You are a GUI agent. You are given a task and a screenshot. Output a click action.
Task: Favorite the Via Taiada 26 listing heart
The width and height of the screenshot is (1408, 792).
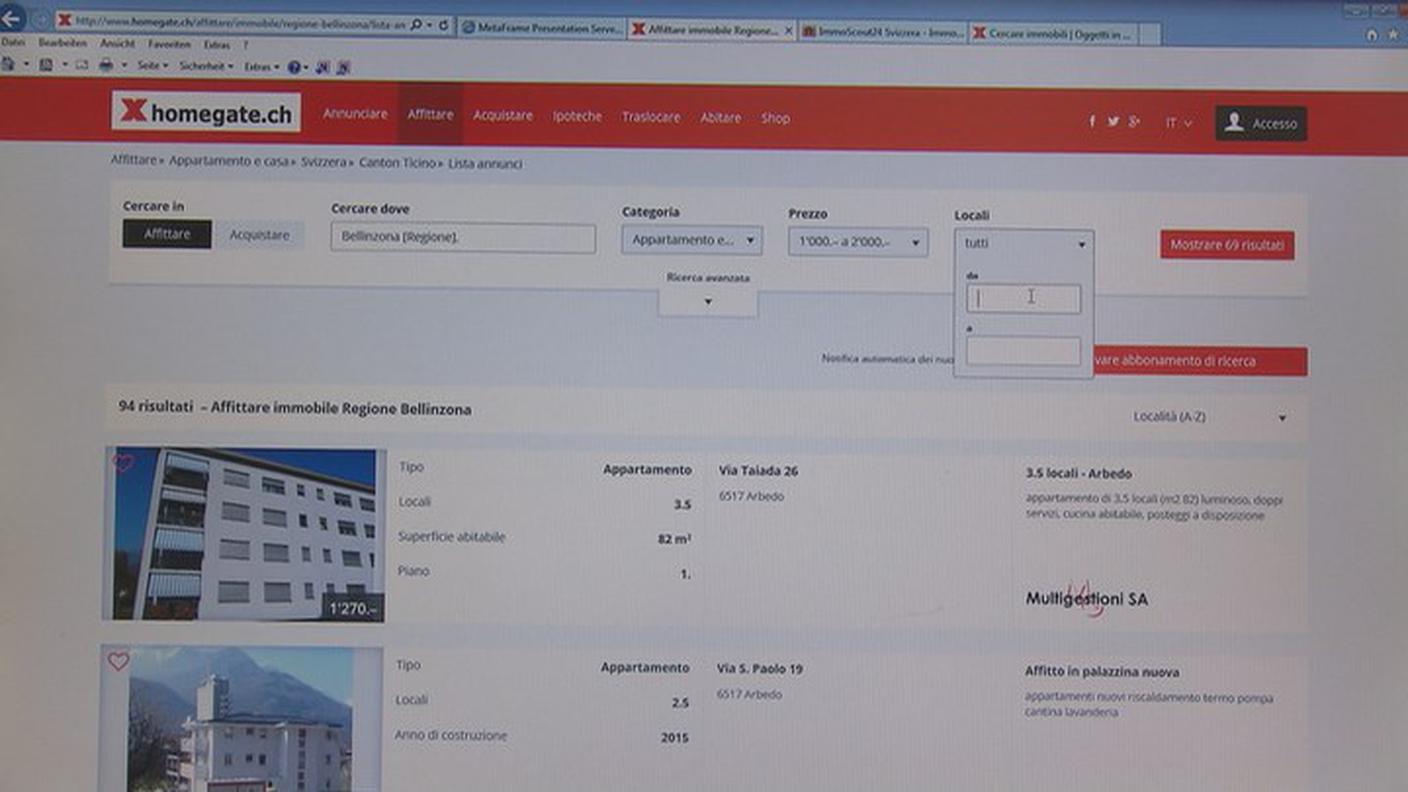[x=123, y=463]
